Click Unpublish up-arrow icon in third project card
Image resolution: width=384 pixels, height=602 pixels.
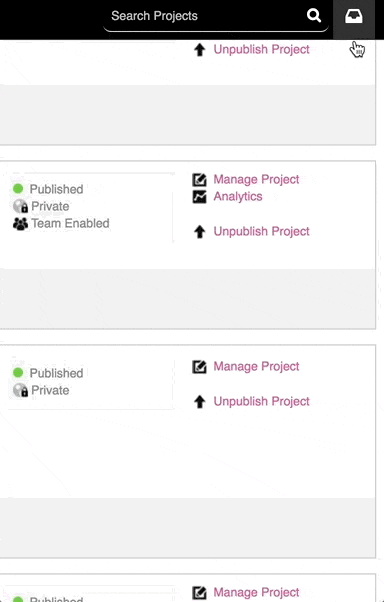tap(199, 402)
